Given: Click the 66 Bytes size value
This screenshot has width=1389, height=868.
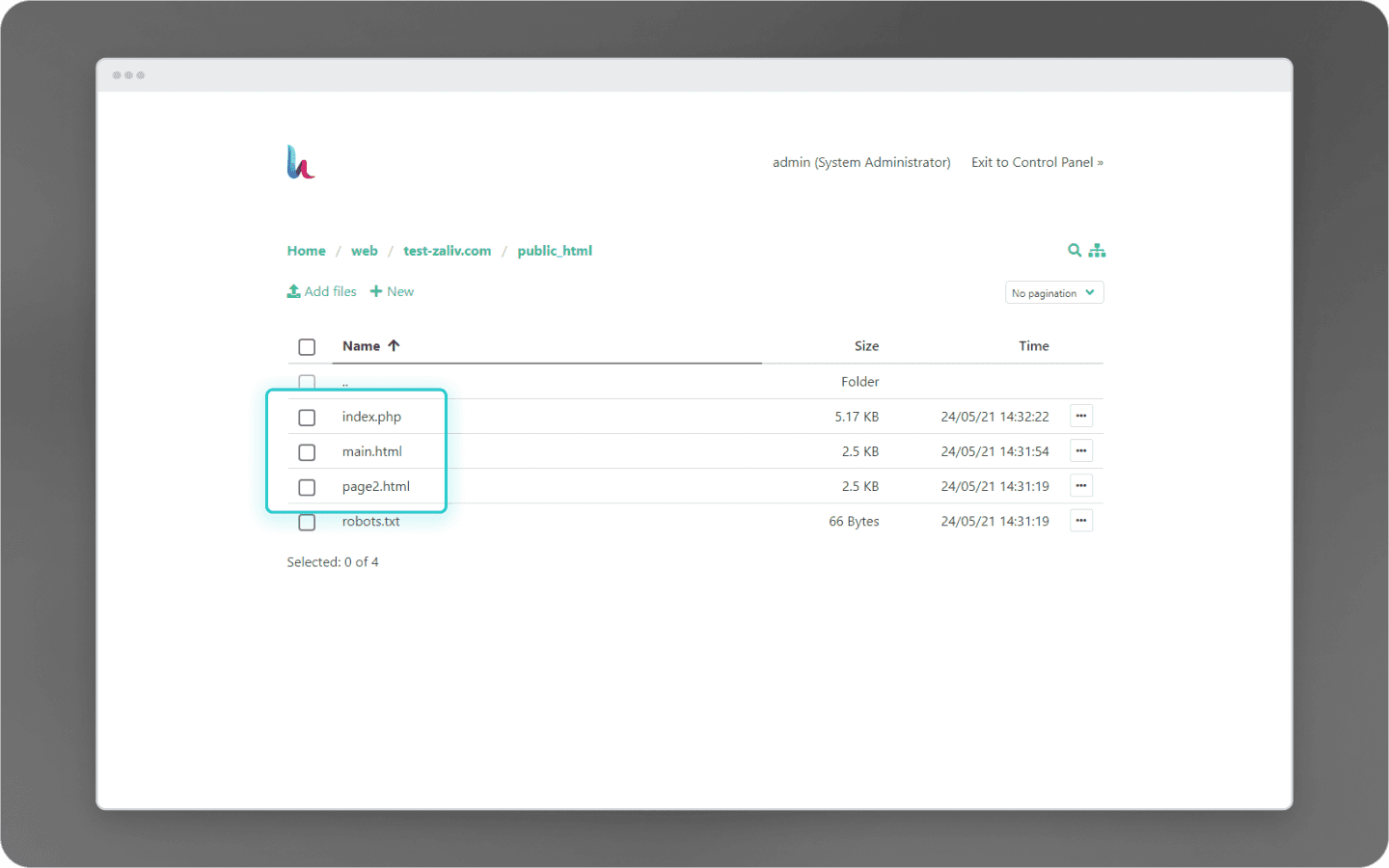Looking at the screenshot, I should (x=854, y=521).
